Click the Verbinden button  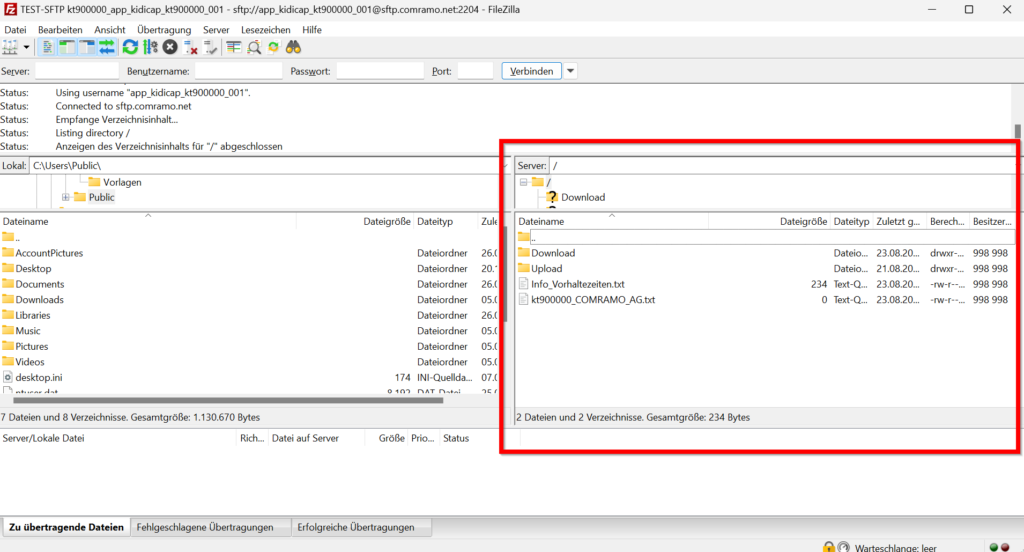(532, 71)
